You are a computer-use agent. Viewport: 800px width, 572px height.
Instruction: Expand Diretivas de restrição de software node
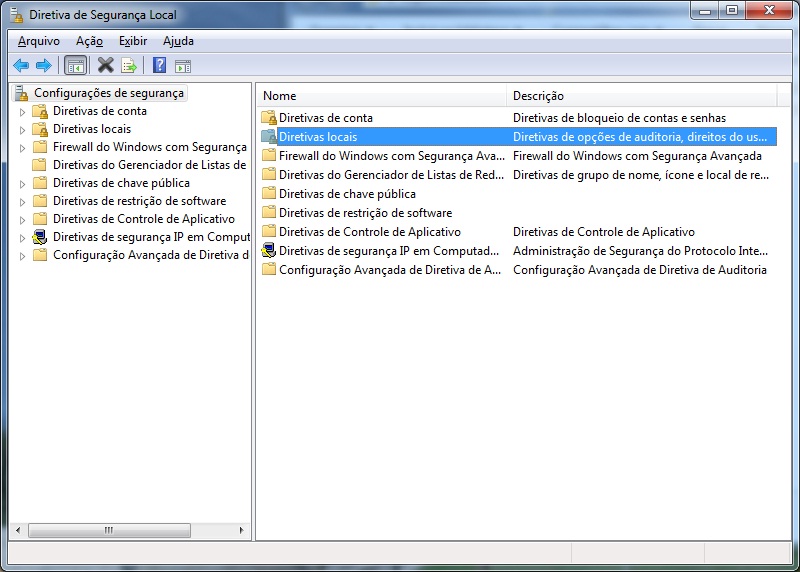(x=22, y=202)
